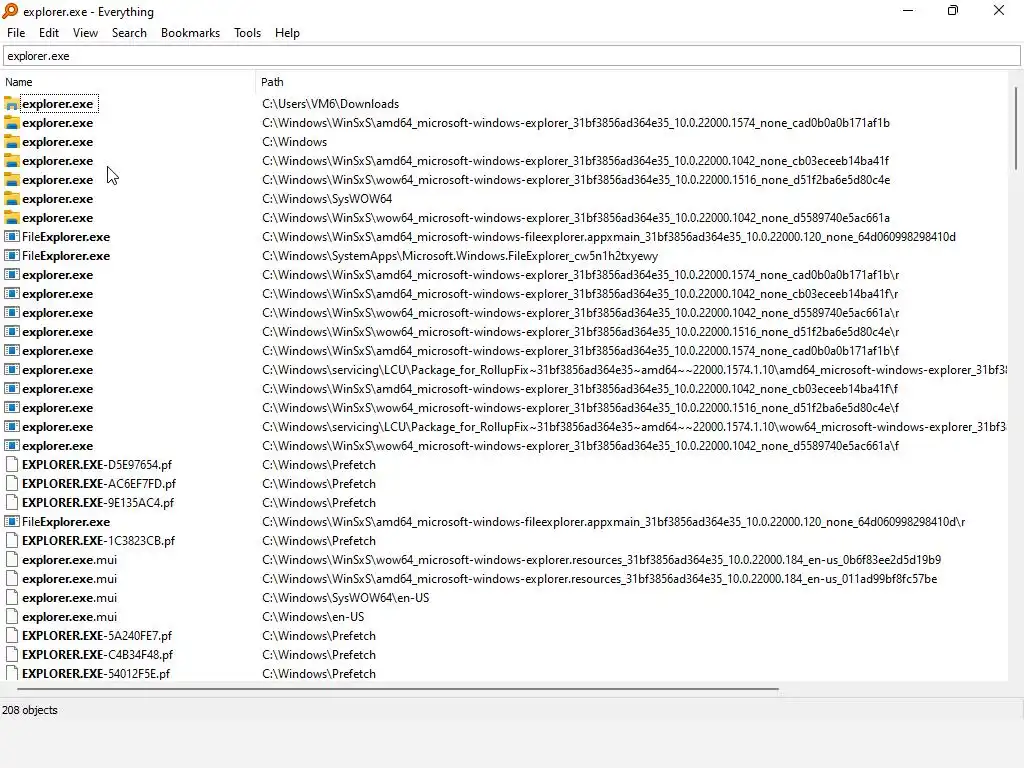Open the Search menu

(x=129, y=33)
